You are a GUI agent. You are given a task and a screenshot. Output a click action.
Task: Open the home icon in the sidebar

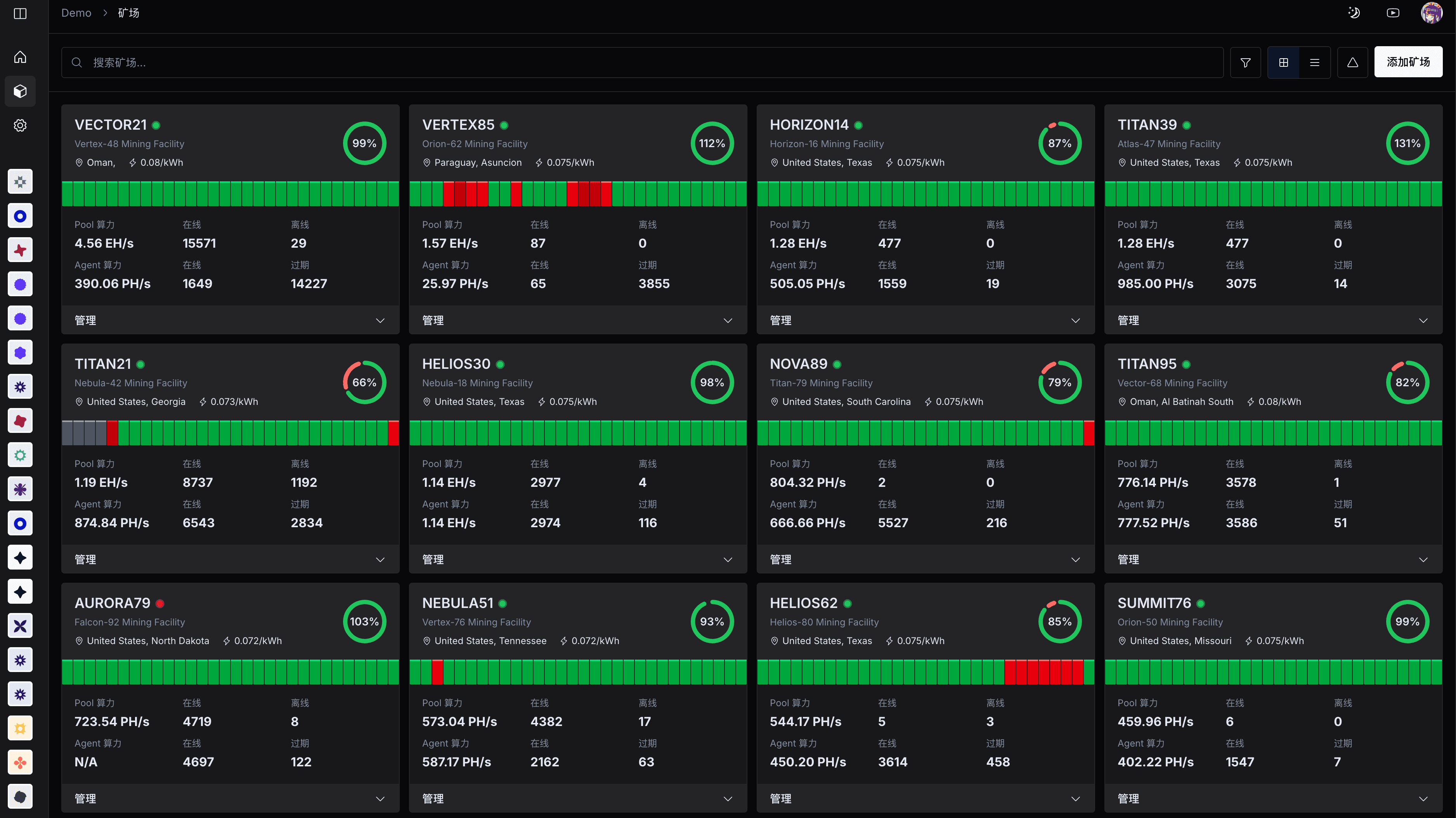(20, 57)
